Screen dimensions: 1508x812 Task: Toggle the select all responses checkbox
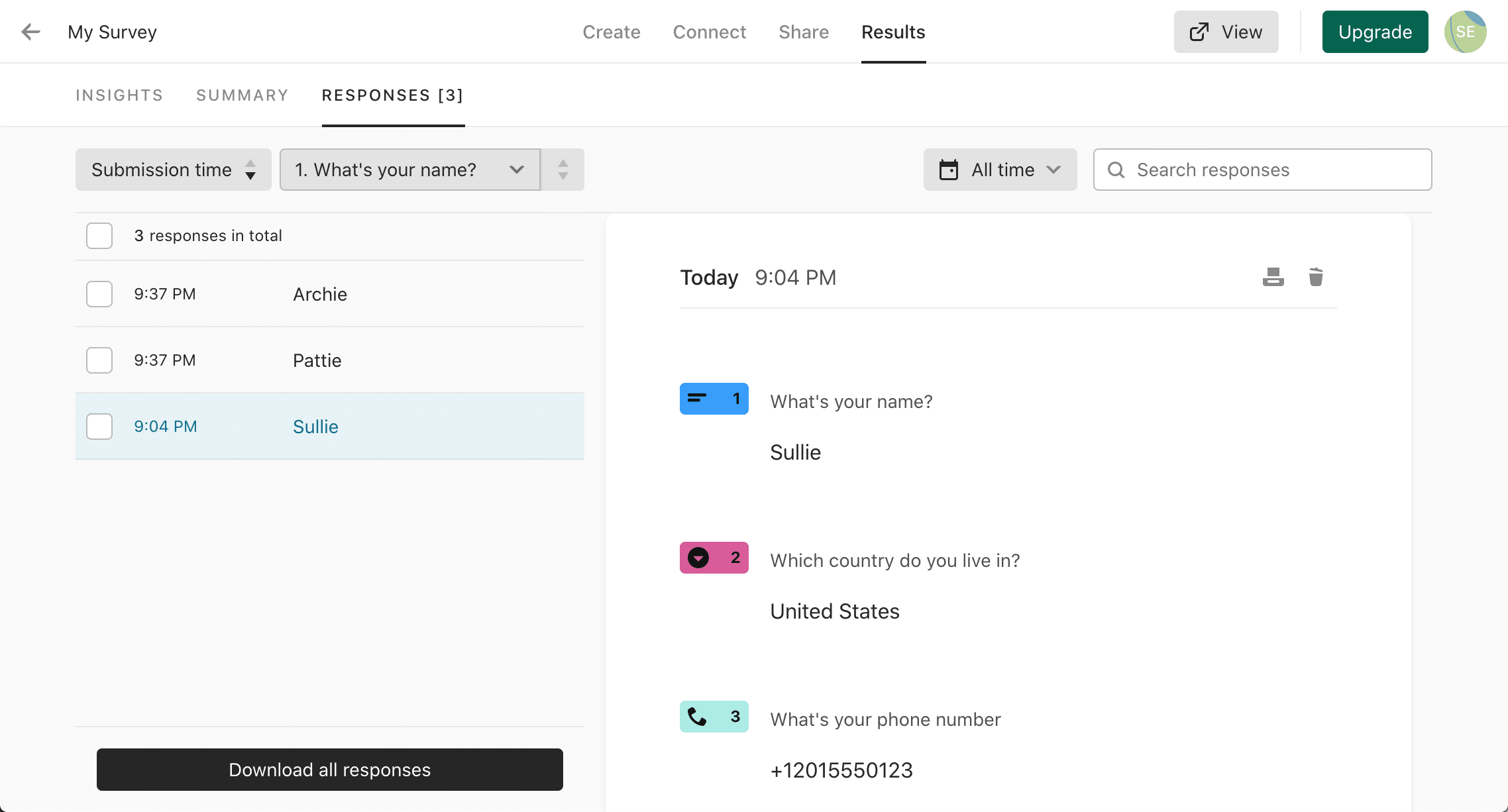pos(99,235)
